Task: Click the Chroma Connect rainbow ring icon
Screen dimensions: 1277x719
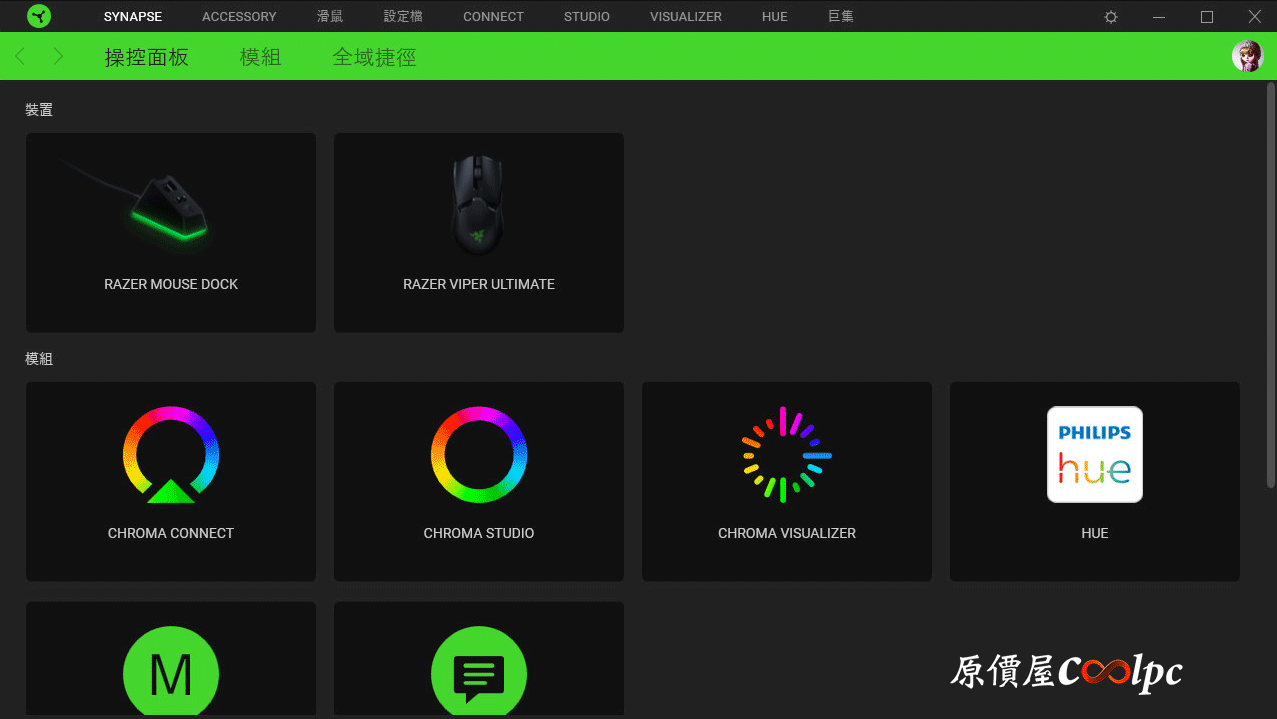Action: click(x=171, y=454)
